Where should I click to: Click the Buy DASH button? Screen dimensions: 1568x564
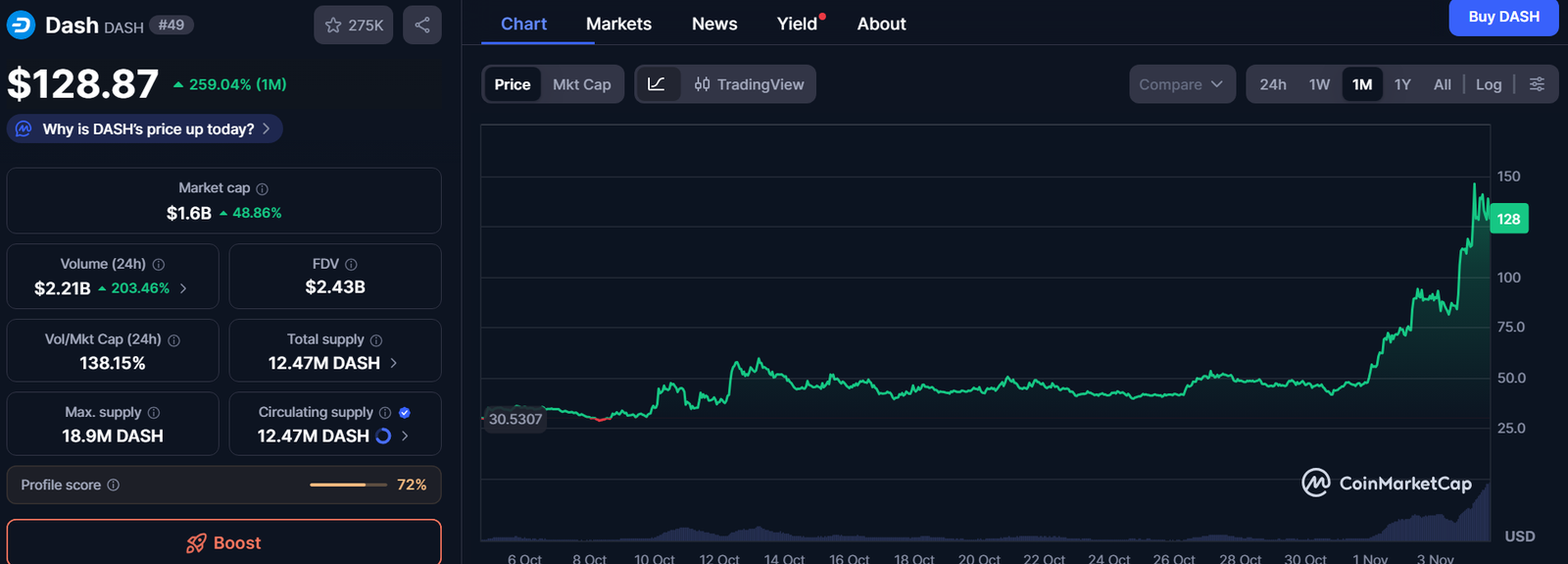(1502, 17)
